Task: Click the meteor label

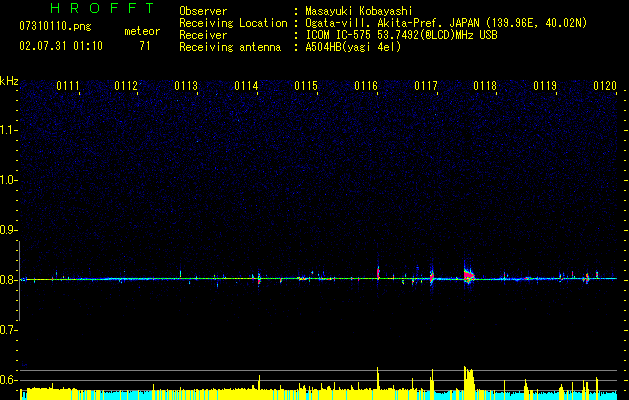Action: pos(142,31)
